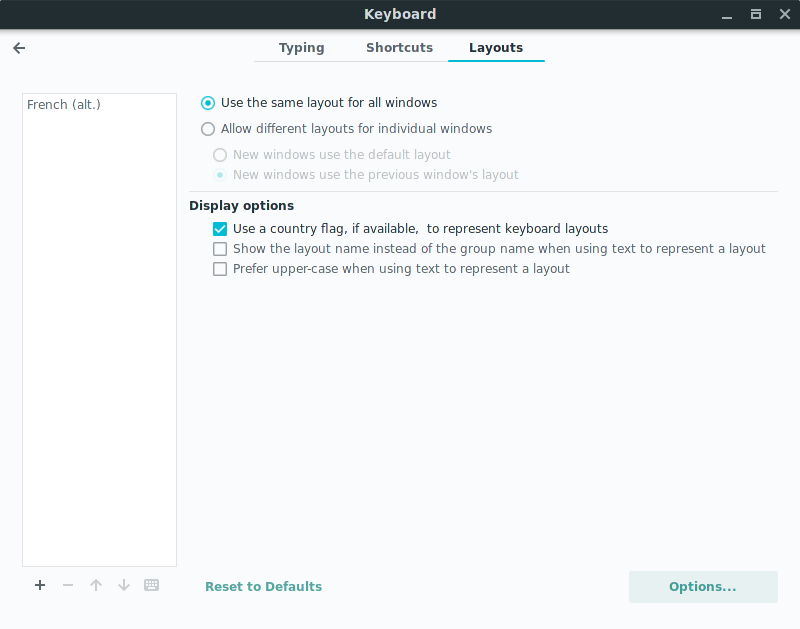The width and height of the screenshot is (800, 629).
Task: Switch to the Typing tab
Action: pyautogui.click(x=302, y=48)
